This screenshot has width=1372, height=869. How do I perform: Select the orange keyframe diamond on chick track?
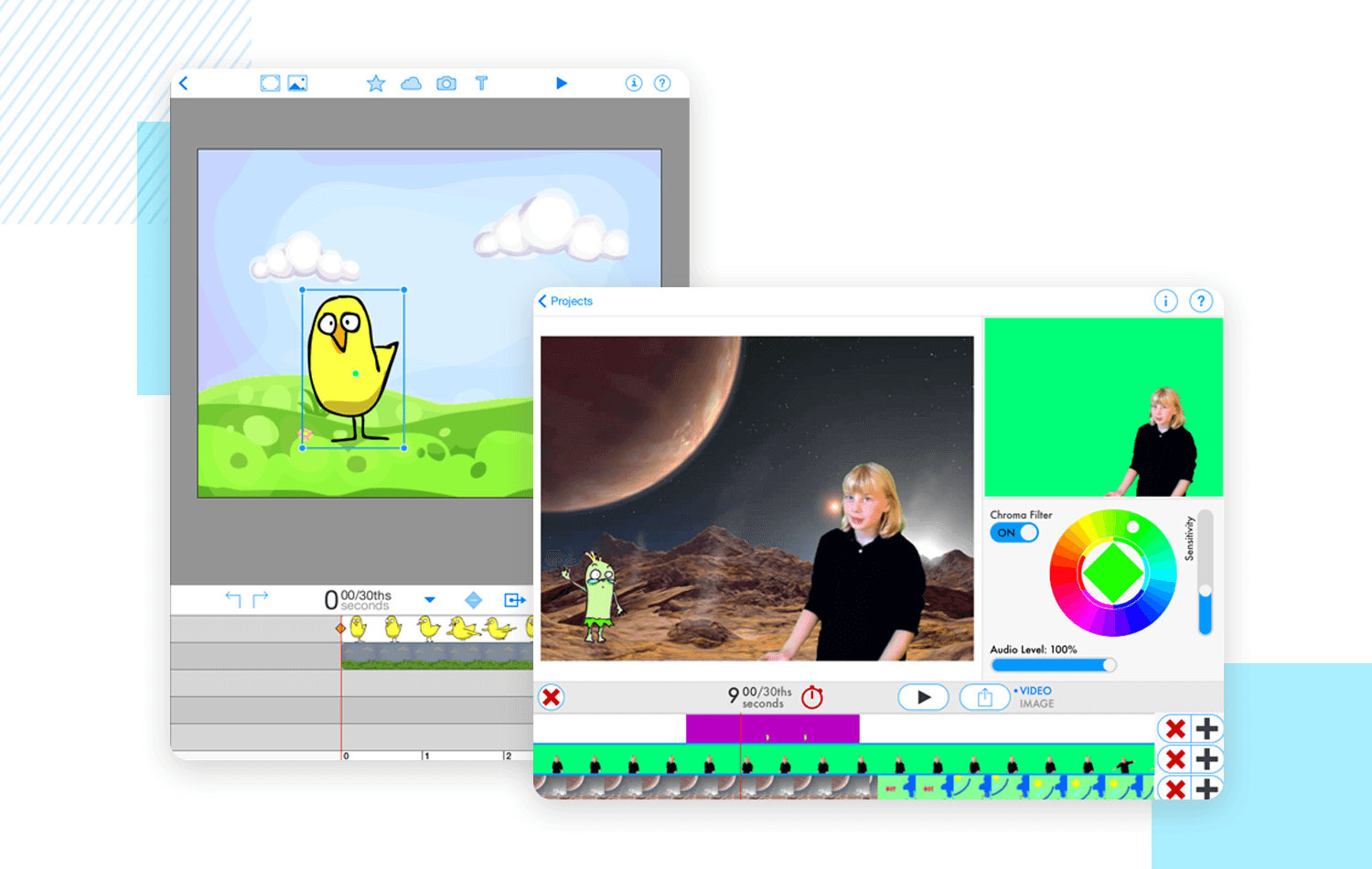tap(341, 628)
